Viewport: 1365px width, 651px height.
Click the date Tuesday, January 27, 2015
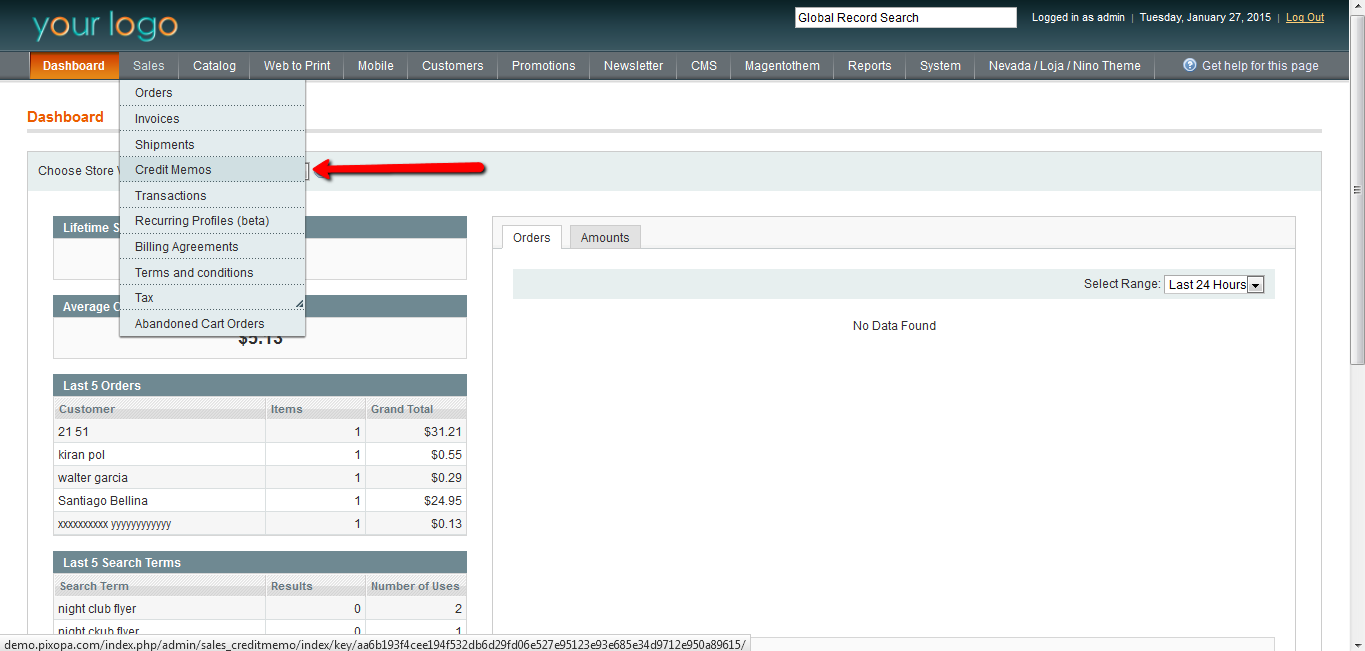click(1205, 18)
